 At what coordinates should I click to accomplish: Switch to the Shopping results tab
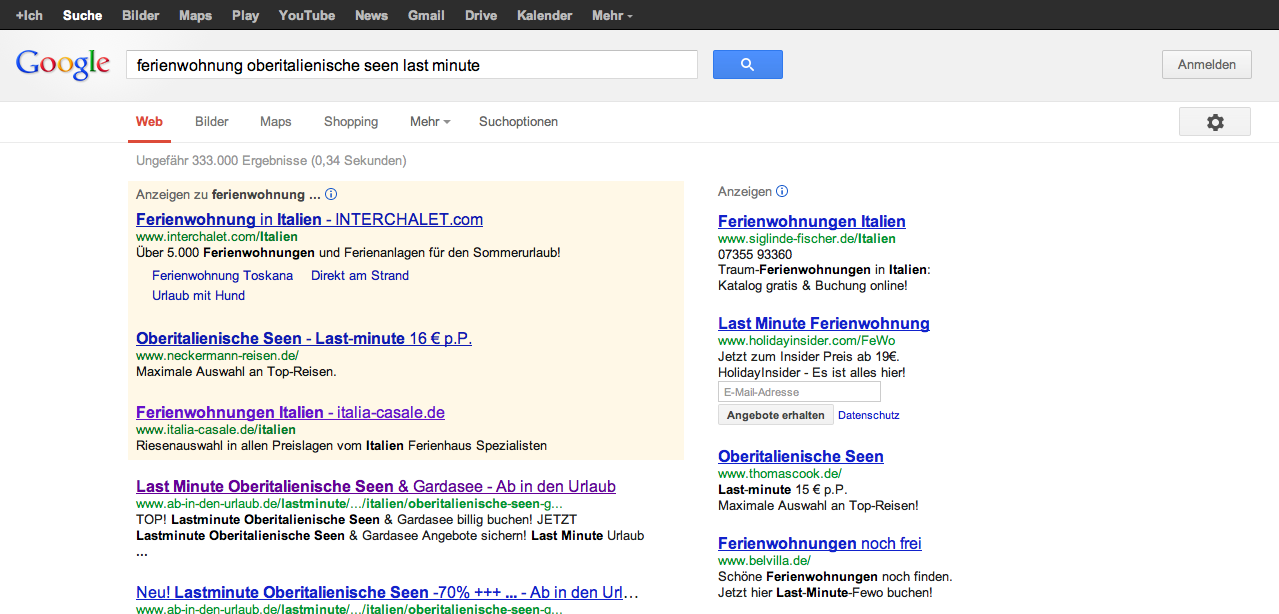tap(350, 122)
